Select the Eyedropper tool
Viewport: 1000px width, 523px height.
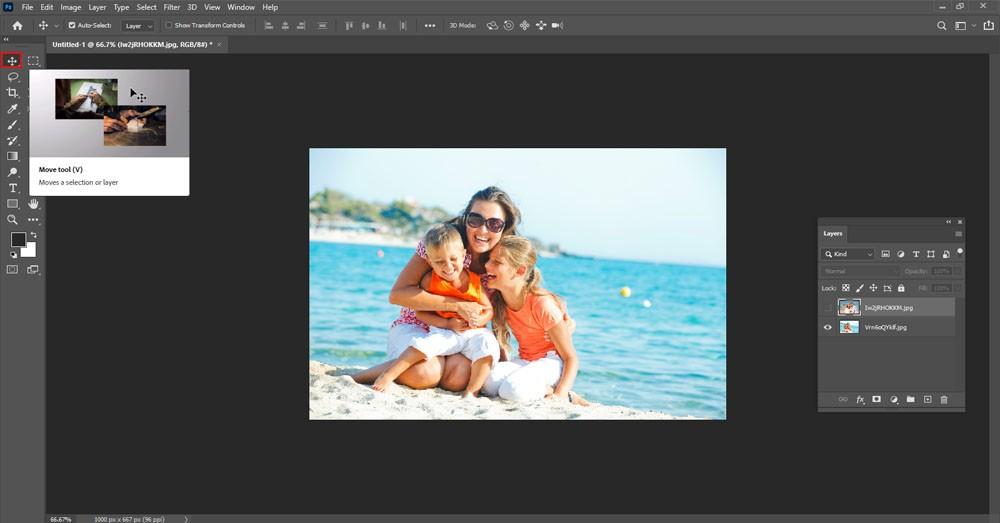[12, 108]
